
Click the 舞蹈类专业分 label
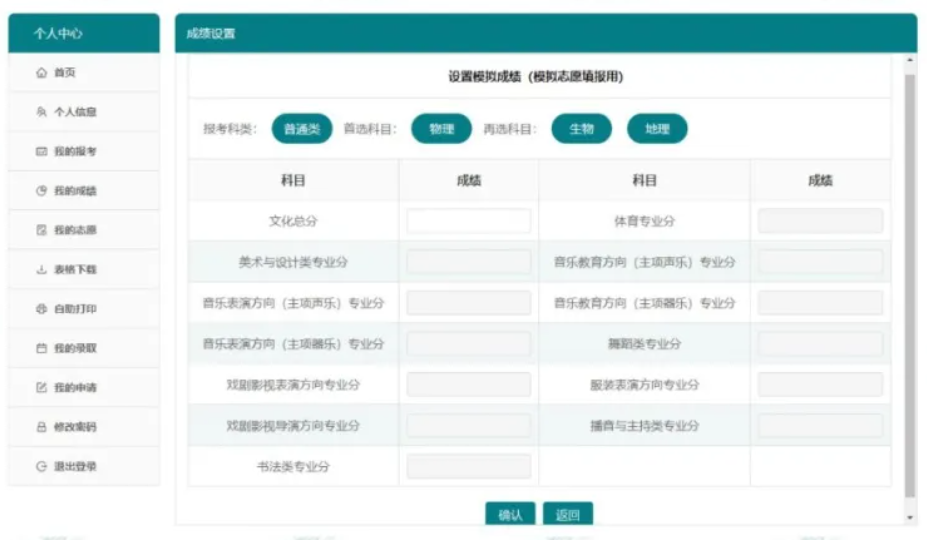pos(644,344)
